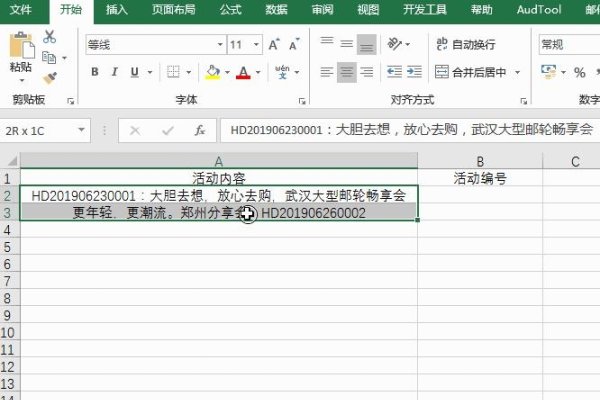Switch to the 公式 tab

(x=230, y=9)
